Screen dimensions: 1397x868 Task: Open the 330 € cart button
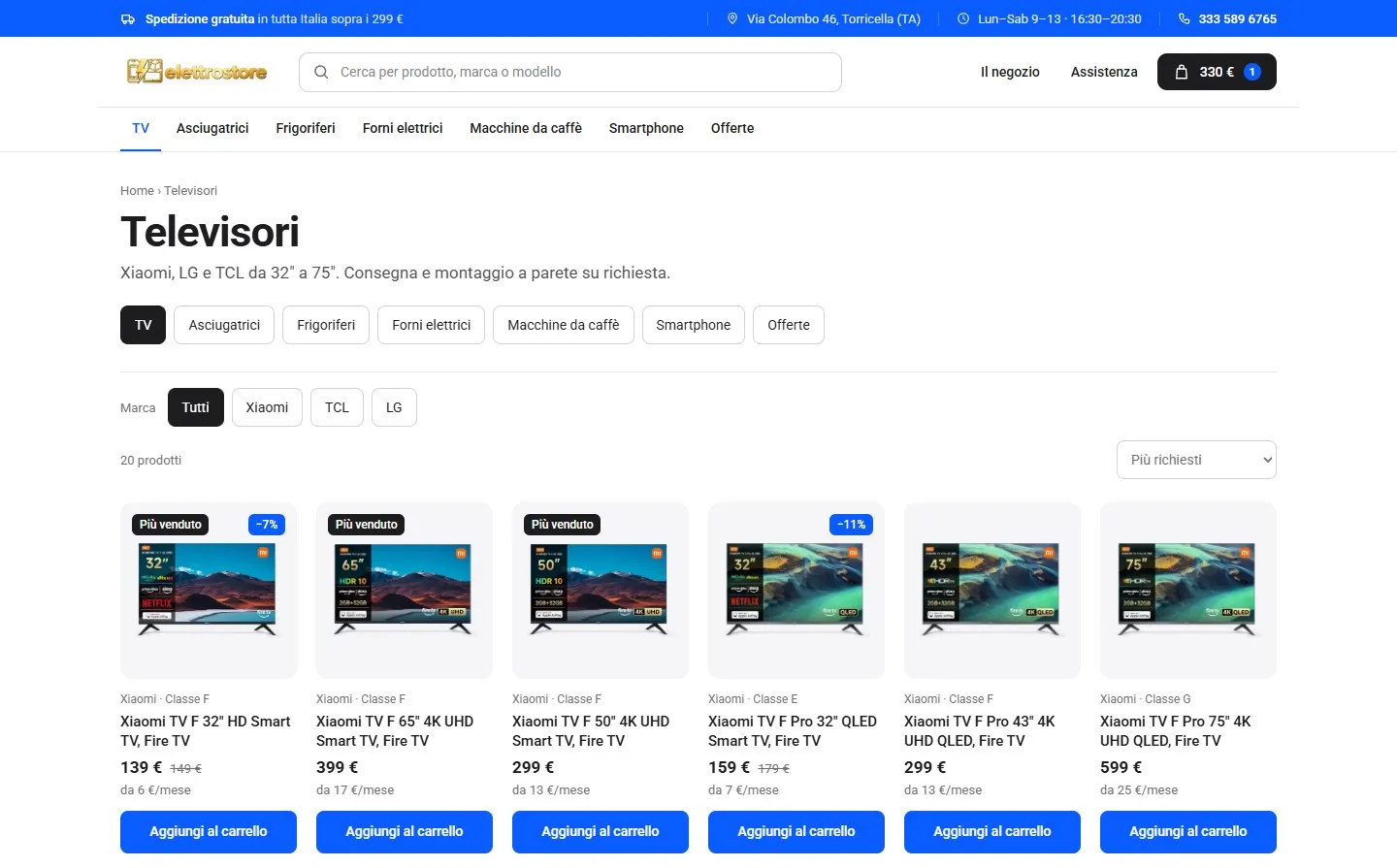point(1217,72)
